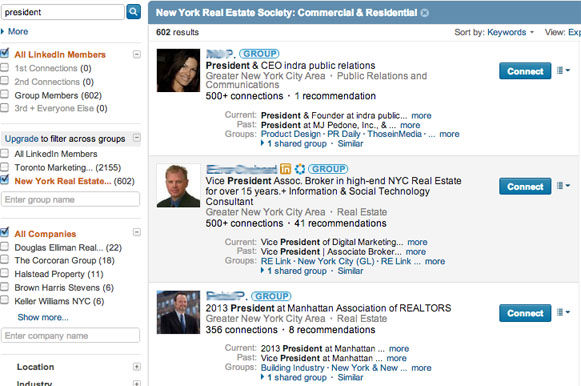Check the Group Members (602) checkbox
The height and width of the screenshot is (386, 581).
pyautogui.click(x=4, y=94)
